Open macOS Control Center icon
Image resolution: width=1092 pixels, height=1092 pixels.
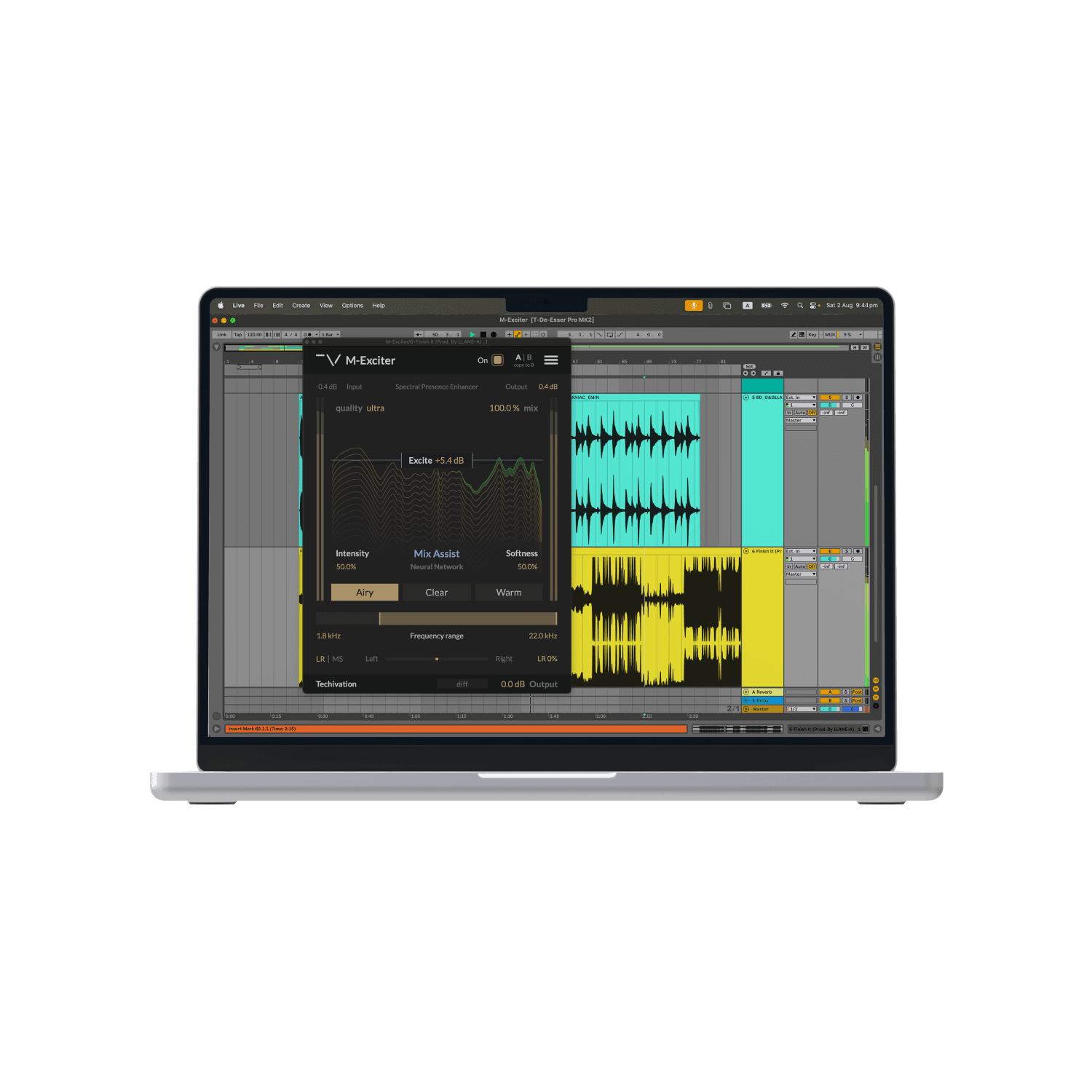[x=814, y=306]
